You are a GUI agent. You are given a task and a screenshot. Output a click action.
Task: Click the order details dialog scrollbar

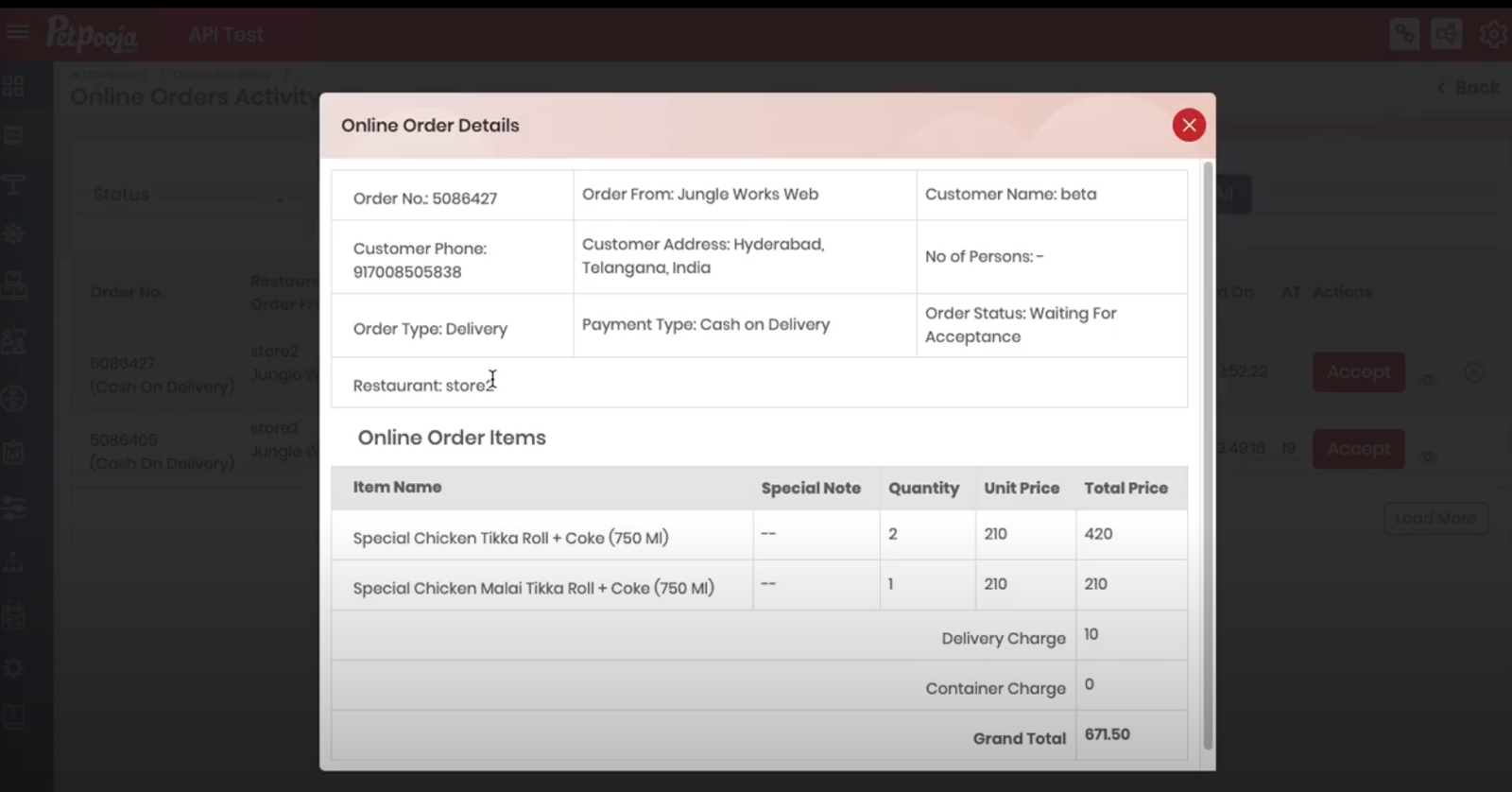(1207, 454)
